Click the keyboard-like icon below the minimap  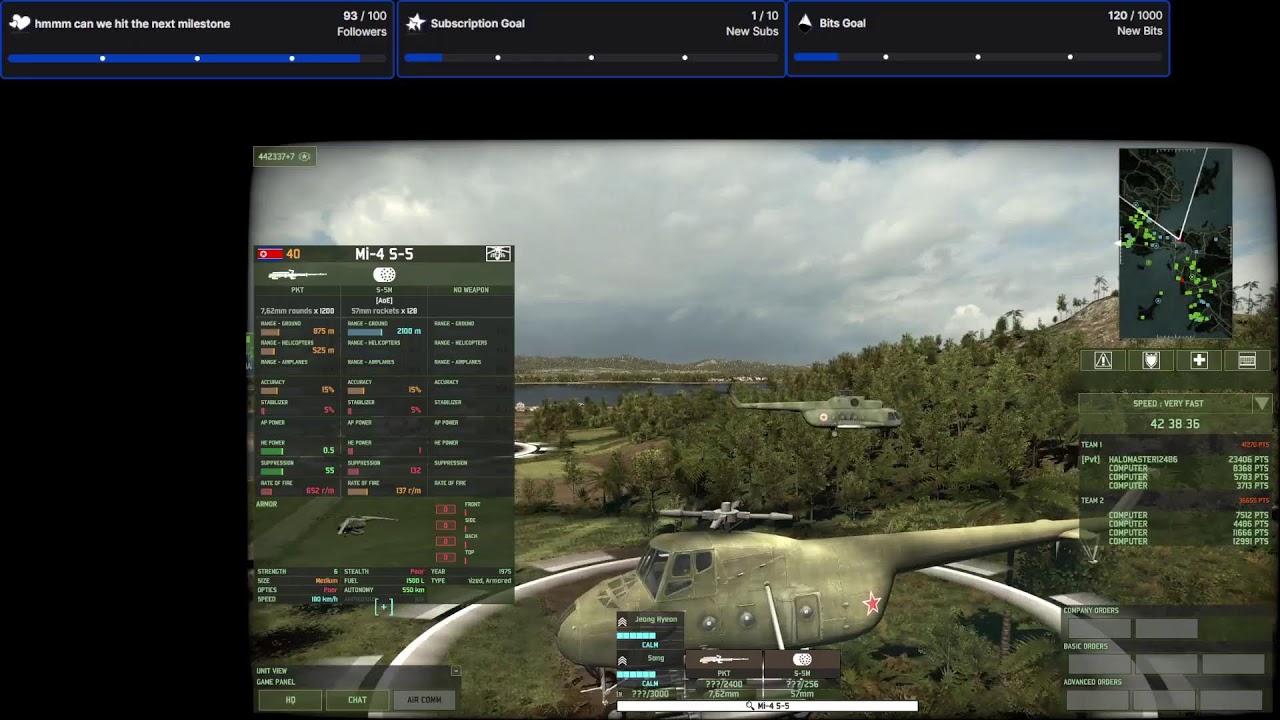(x=1247, y=361)
